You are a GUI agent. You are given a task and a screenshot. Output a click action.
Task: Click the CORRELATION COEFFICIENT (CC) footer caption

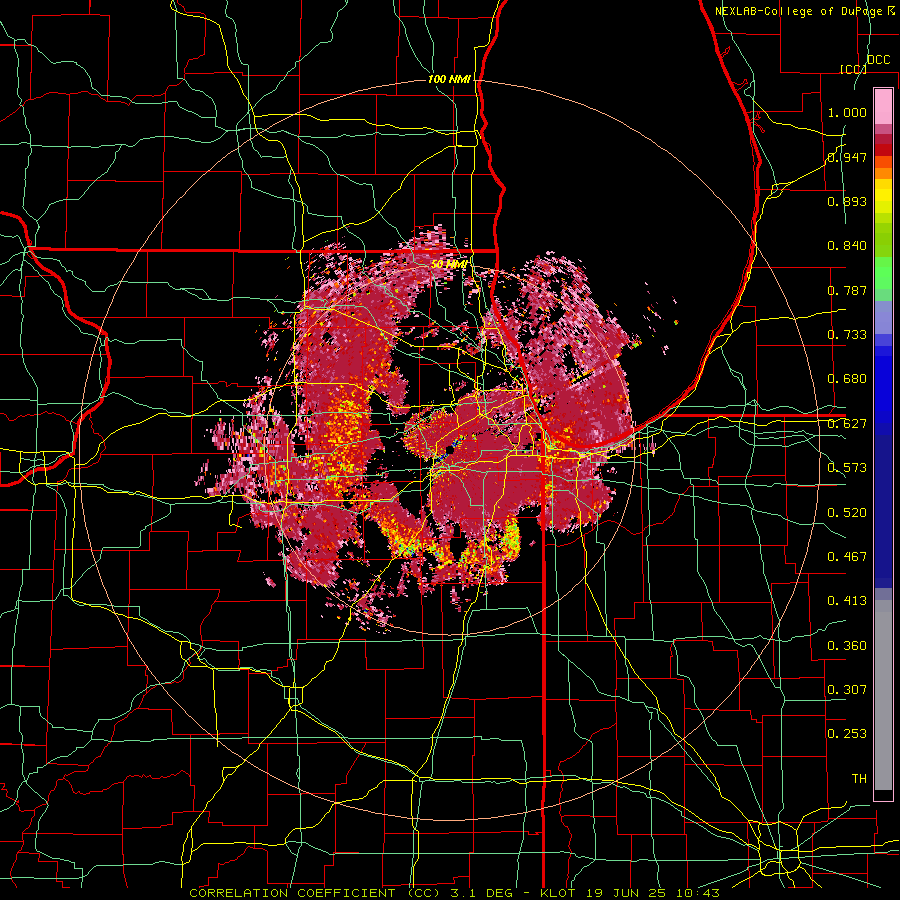[315, 893]
